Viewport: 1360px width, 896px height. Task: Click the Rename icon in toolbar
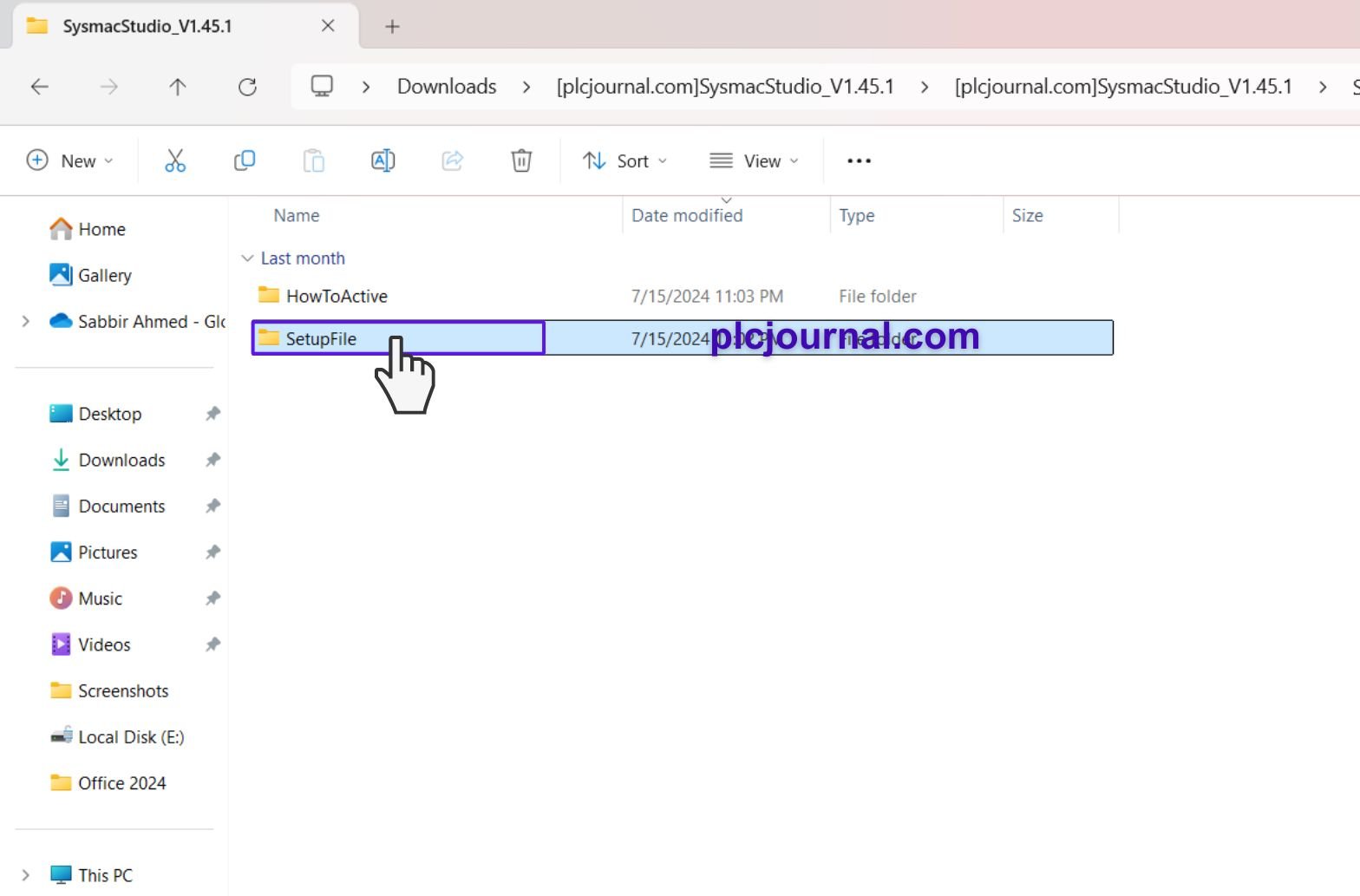tap(382, 160)
